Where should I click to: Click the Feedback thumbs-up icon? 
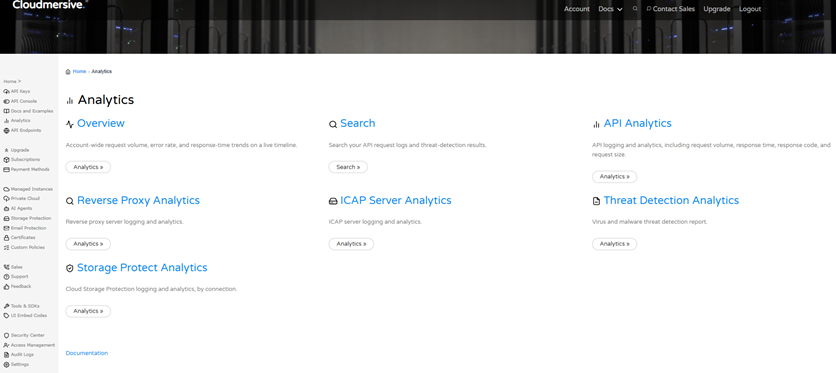(x=6, y=287)
